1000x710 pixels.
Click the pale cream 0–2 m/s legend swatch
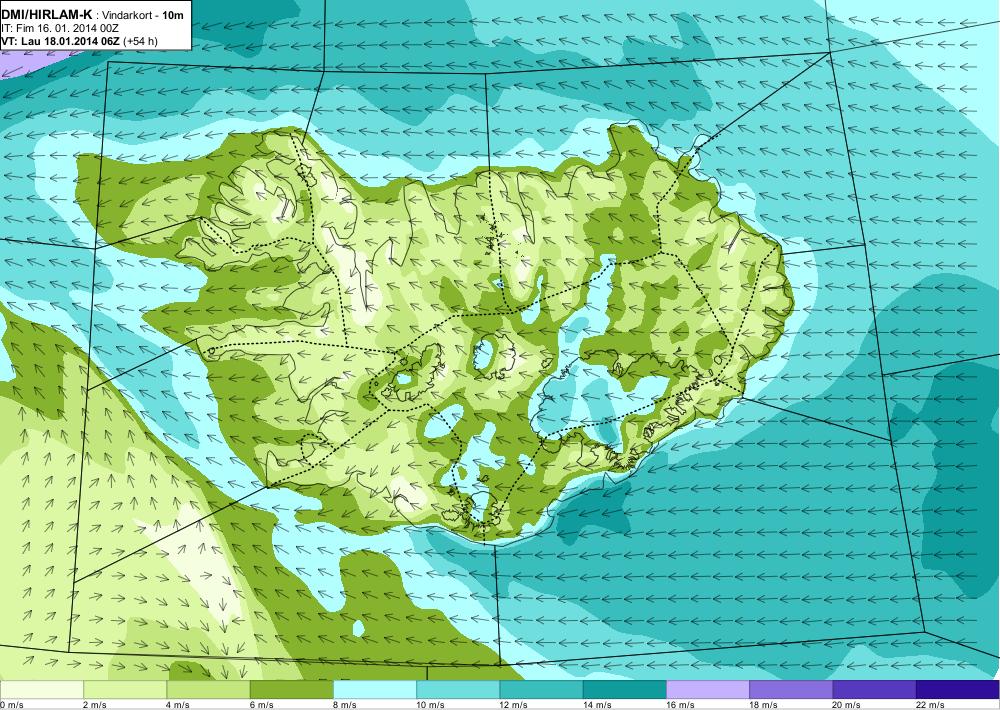41,690
